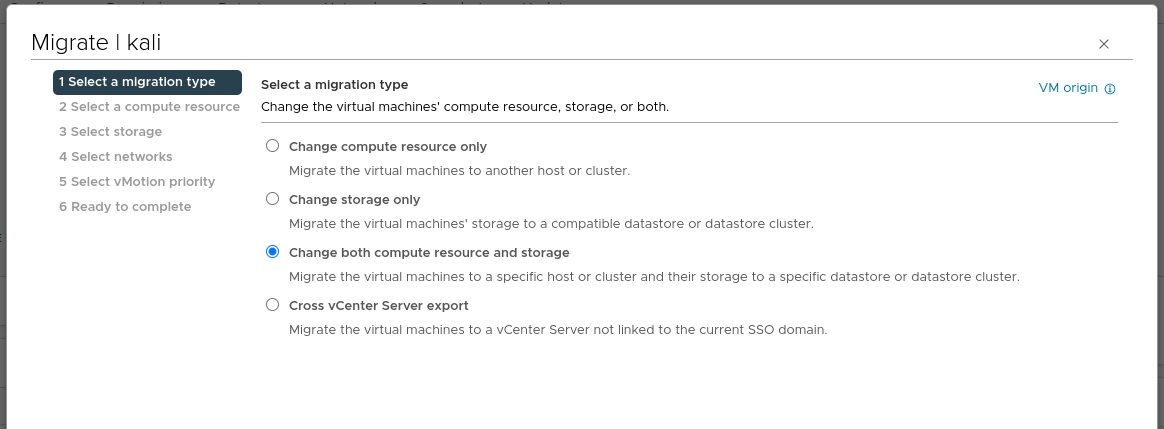Click description about migrating to another host

click(458, 171)
